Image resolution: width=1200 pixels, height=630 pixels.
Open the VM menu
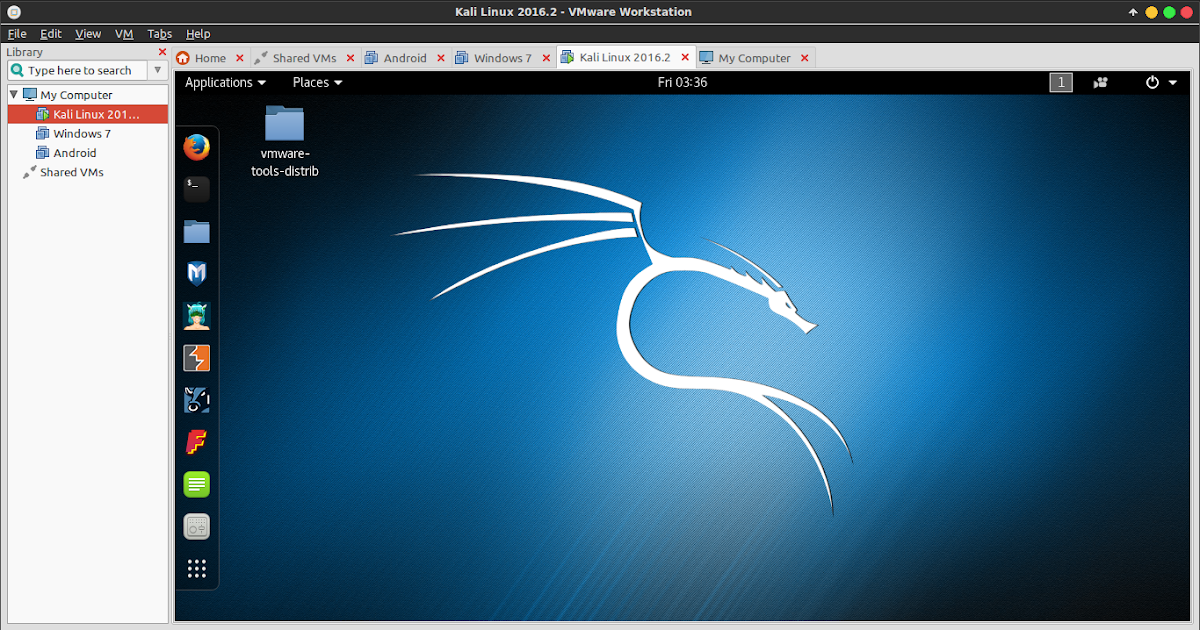124,34
